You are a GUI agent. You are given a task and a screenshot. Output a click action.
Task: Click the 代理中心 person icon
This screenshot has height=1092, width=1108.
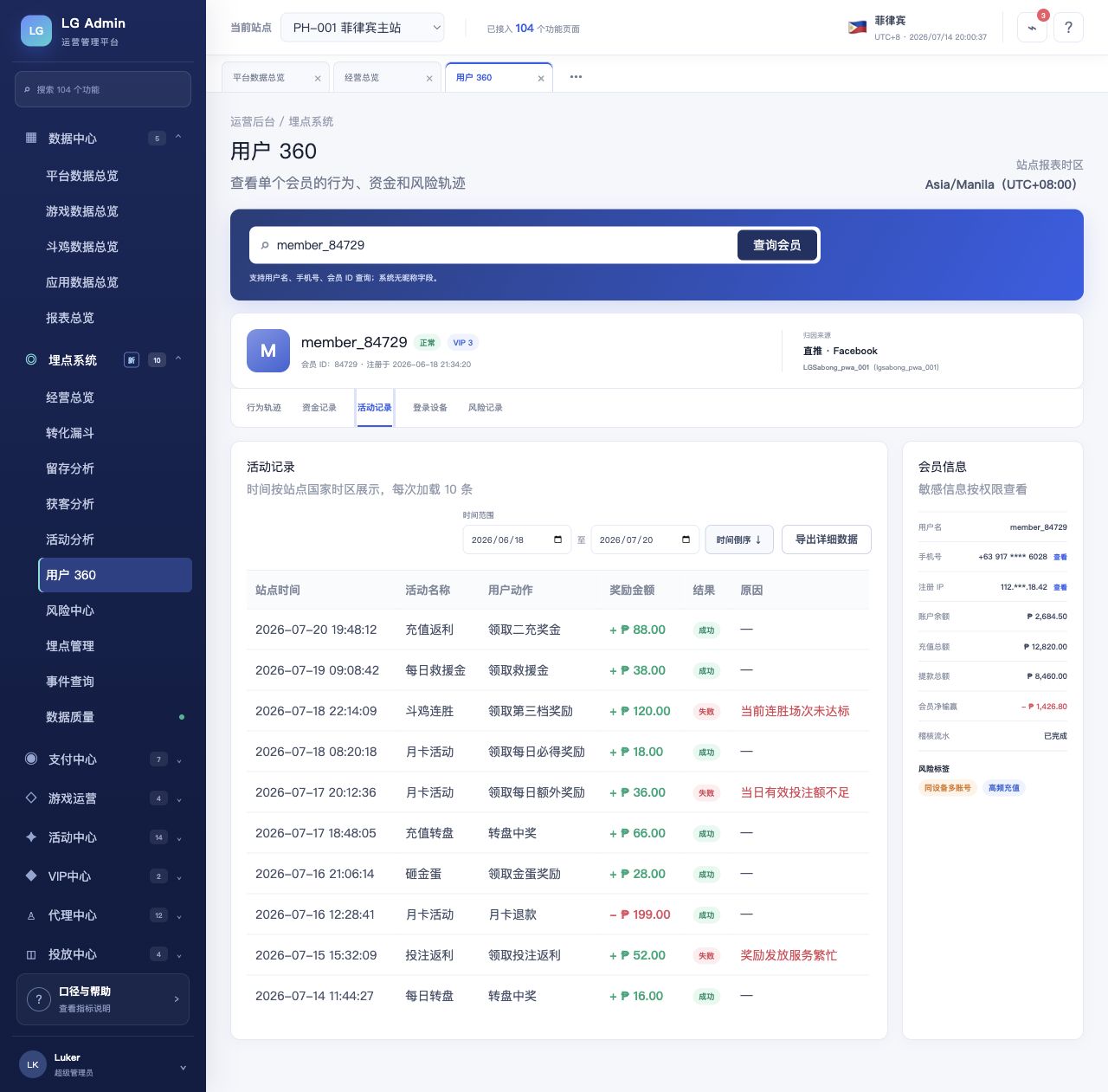pyautogui.click(x=31, y=915)
